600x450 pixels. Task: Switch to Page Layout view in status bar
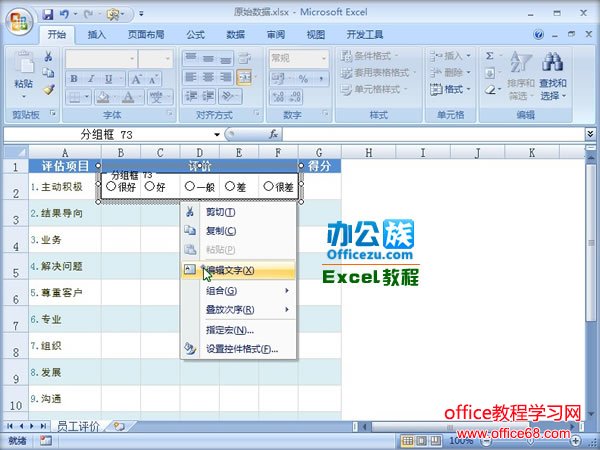pos(421,441)
